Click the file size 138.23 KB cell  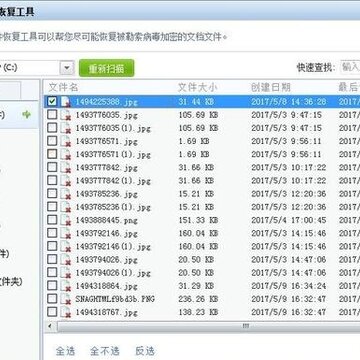tap(198, 312)
